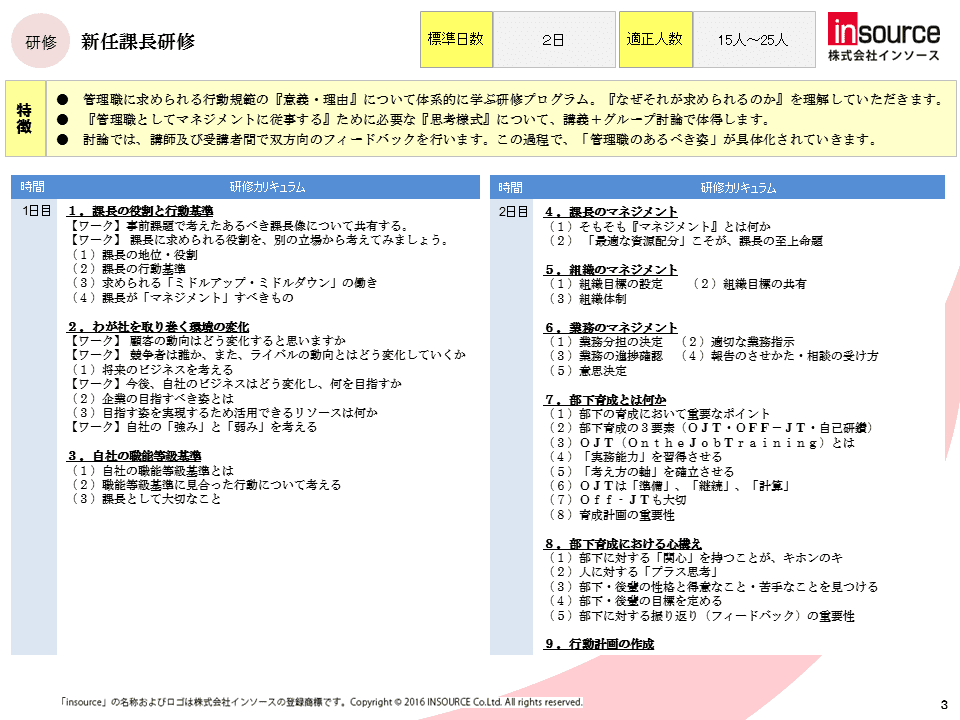Click the item '（２）組織目標の共有'

click(x=749, y=284)
